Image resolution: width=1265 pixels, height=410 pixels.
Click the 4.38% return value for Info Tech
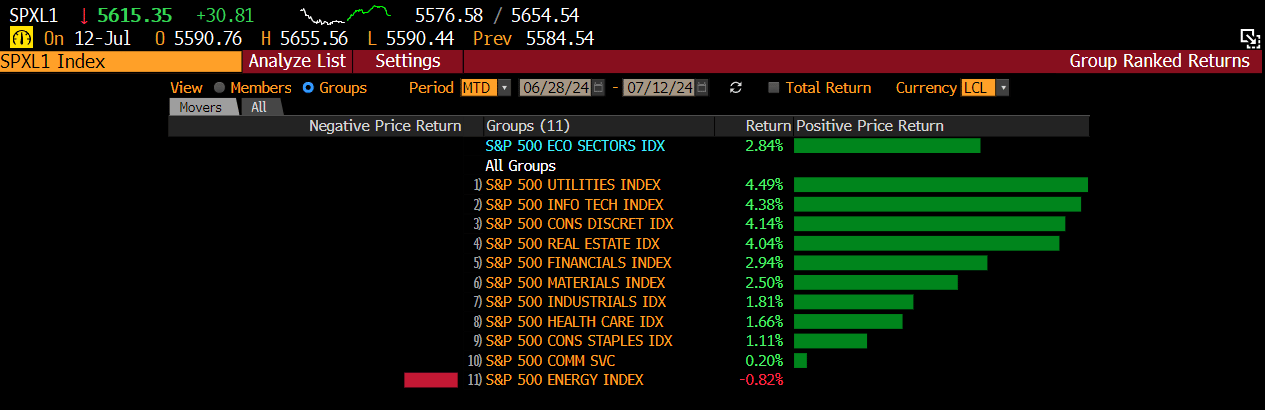(x=764, y=204)
